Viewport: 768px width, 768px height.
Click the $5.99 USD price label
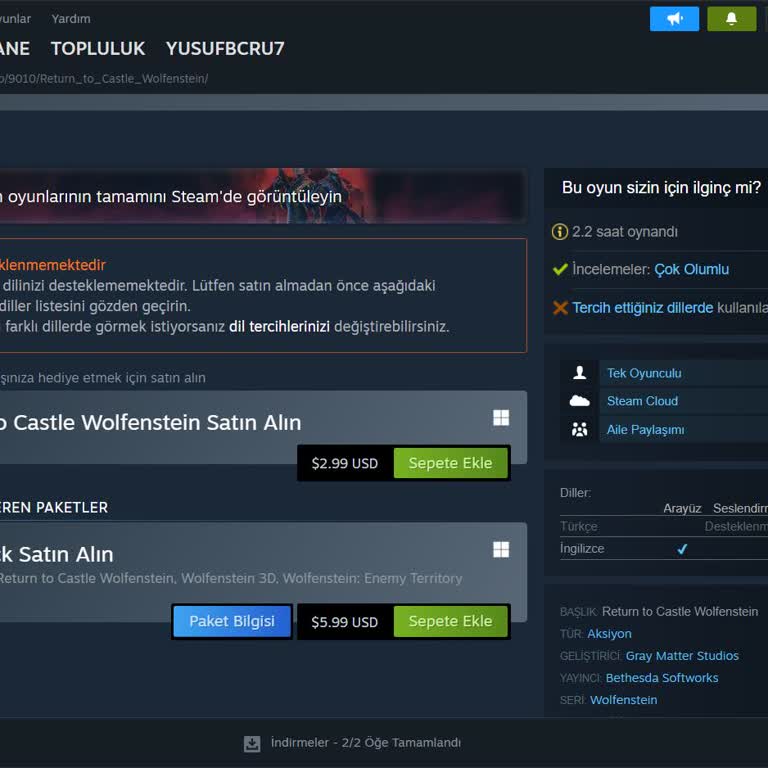pos(345,622)
